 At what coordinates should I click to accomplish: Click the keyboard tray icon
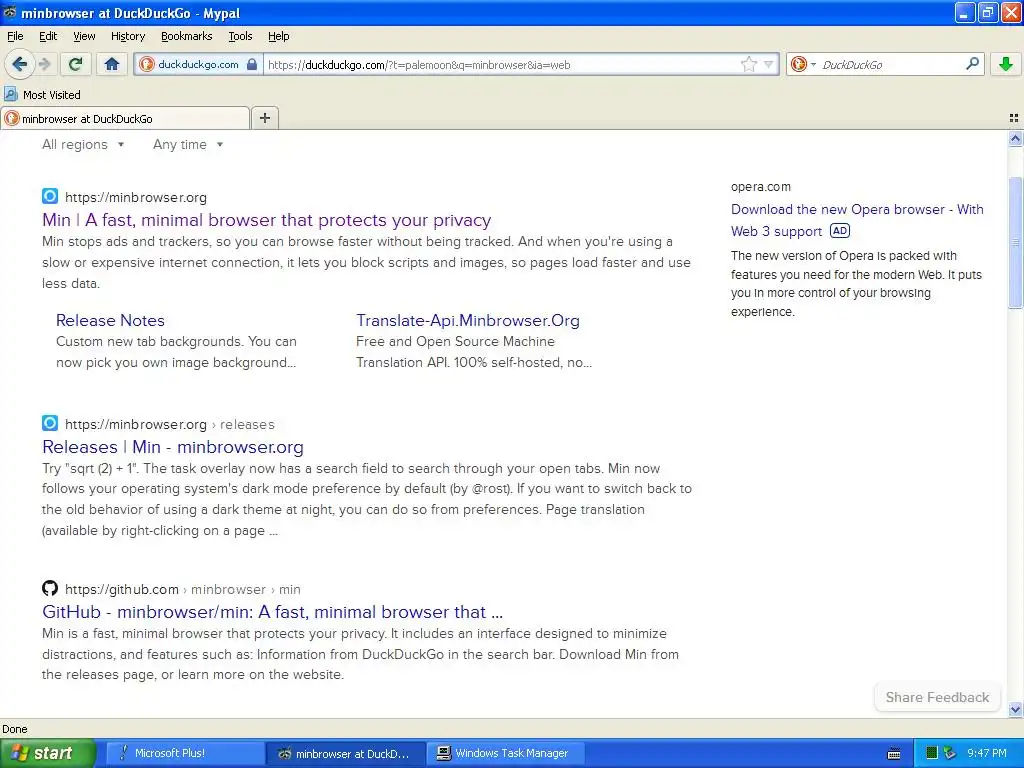(x=894, y=754)
